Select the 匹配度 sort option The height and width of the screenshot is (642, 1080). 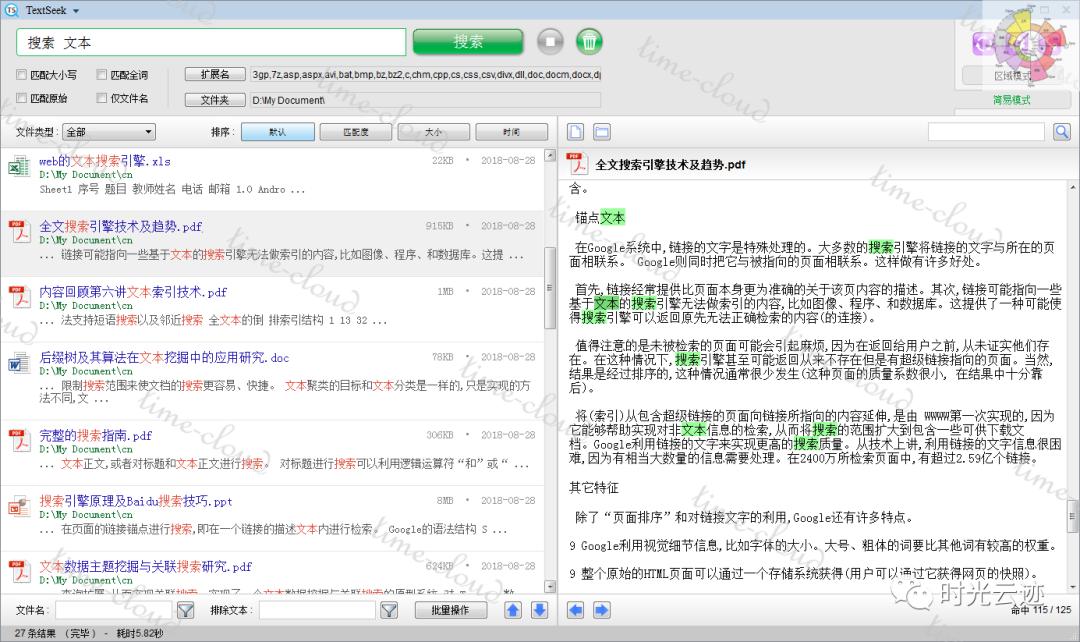[353, 131]
